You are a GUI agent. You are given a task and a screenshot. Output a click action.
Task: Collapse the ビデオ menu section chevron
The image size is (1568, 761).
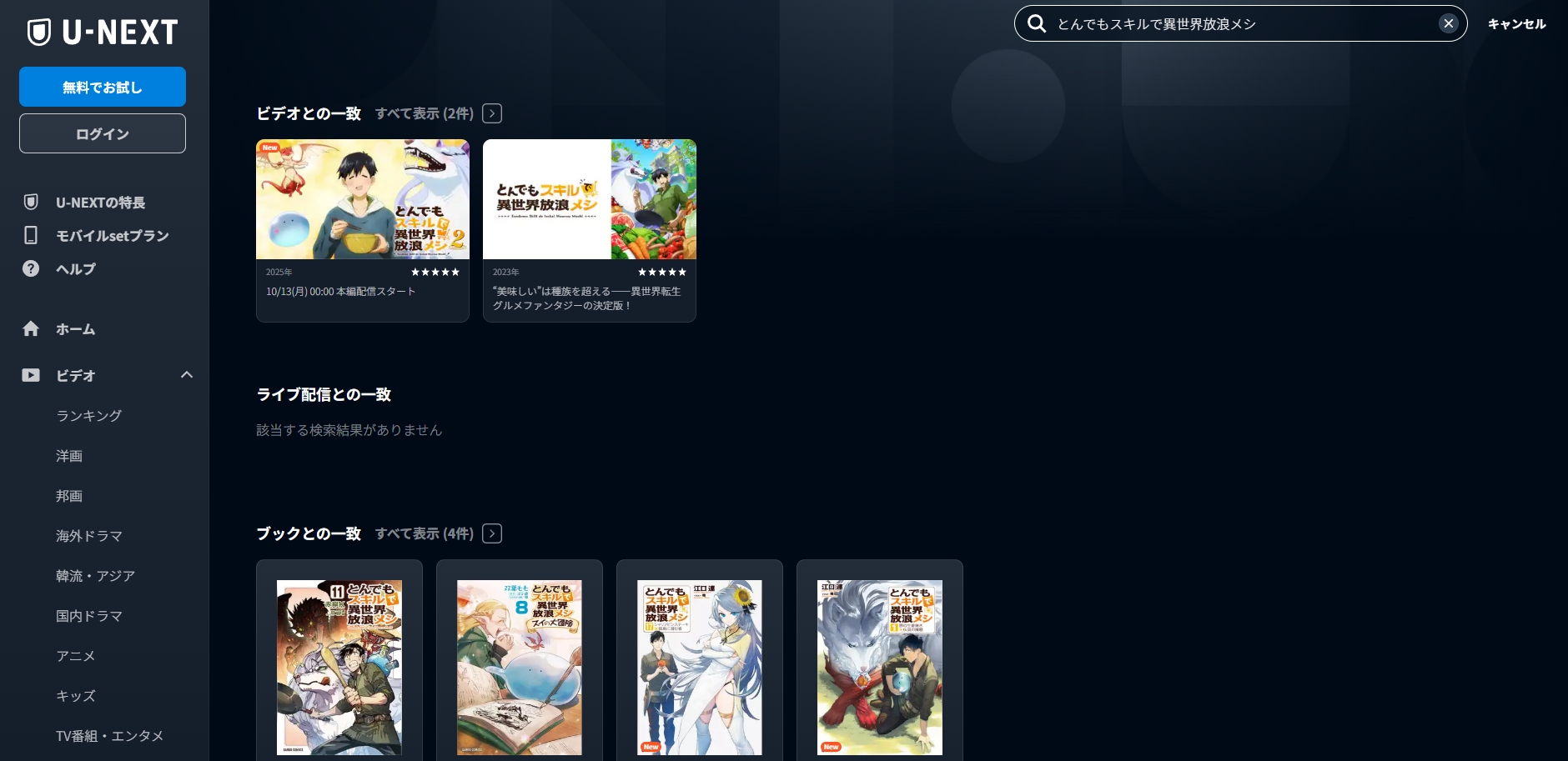187,375
